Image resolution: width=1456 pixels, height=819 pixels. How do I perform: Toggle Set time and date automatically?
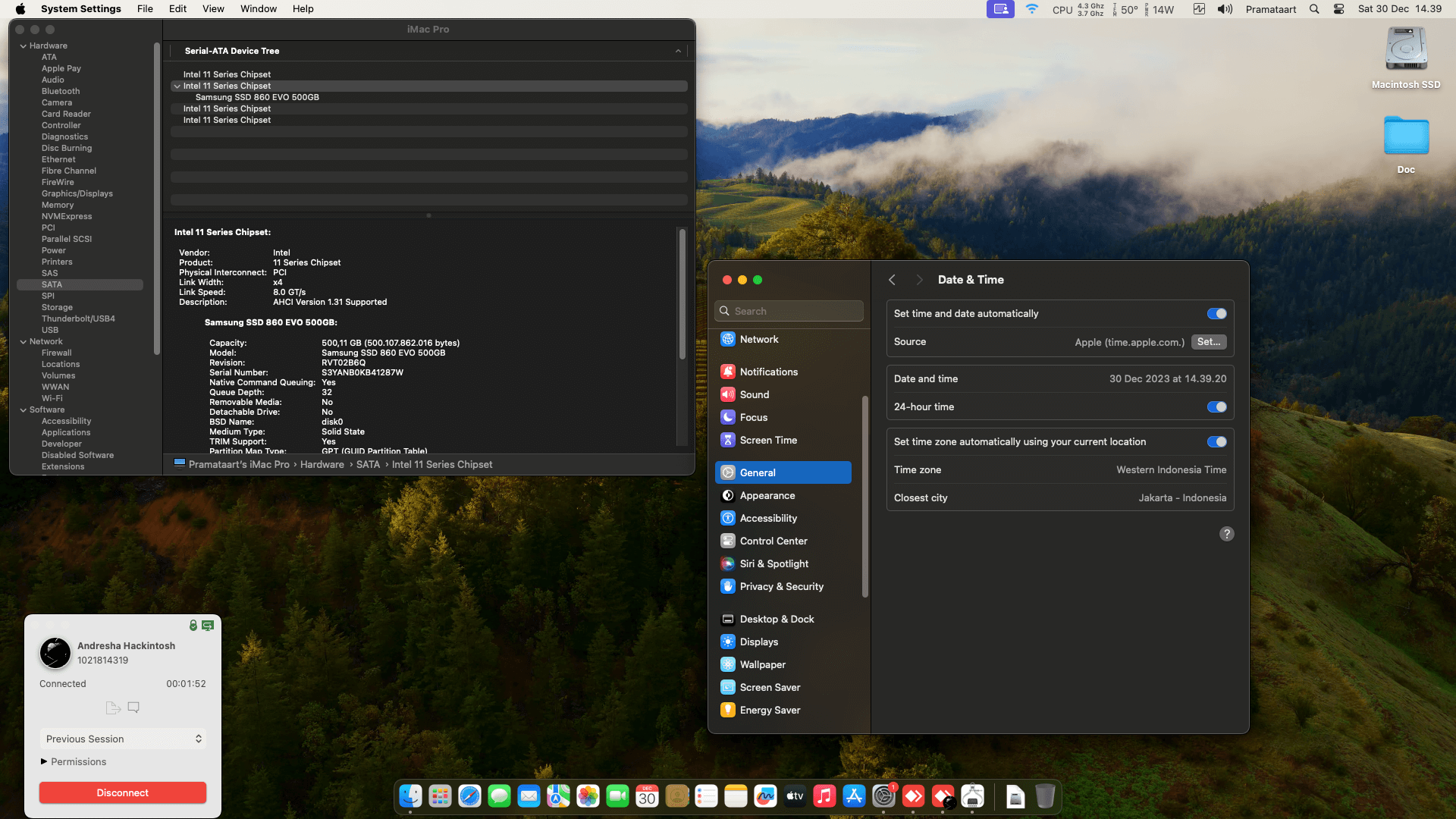[x=1216, y=314]
